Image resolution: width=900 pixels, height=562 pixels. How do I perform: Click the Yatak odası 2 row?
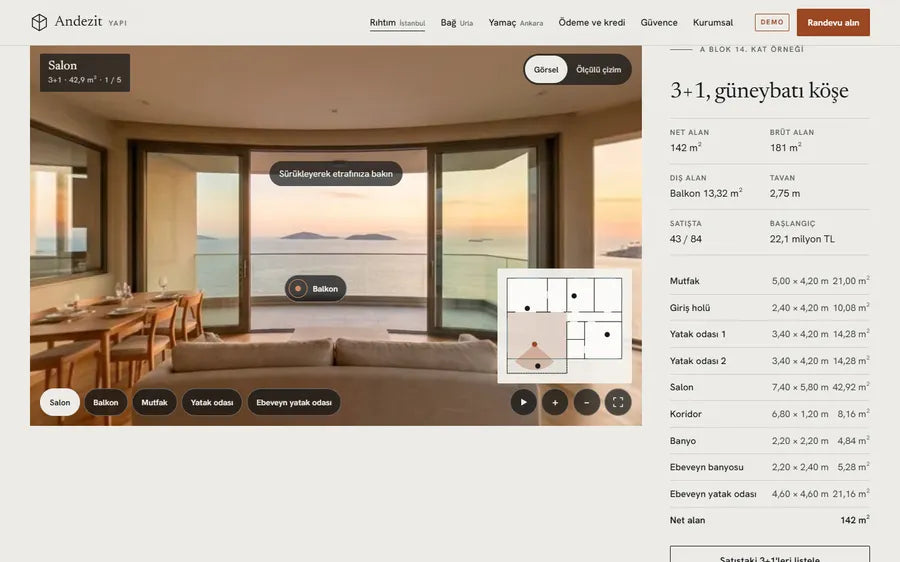coord(770,361)
